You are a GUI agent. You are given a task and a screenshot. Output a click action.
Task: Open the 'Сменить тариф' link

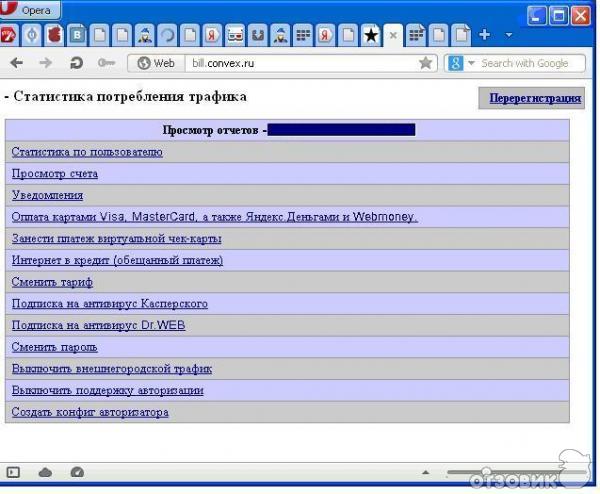52,282
